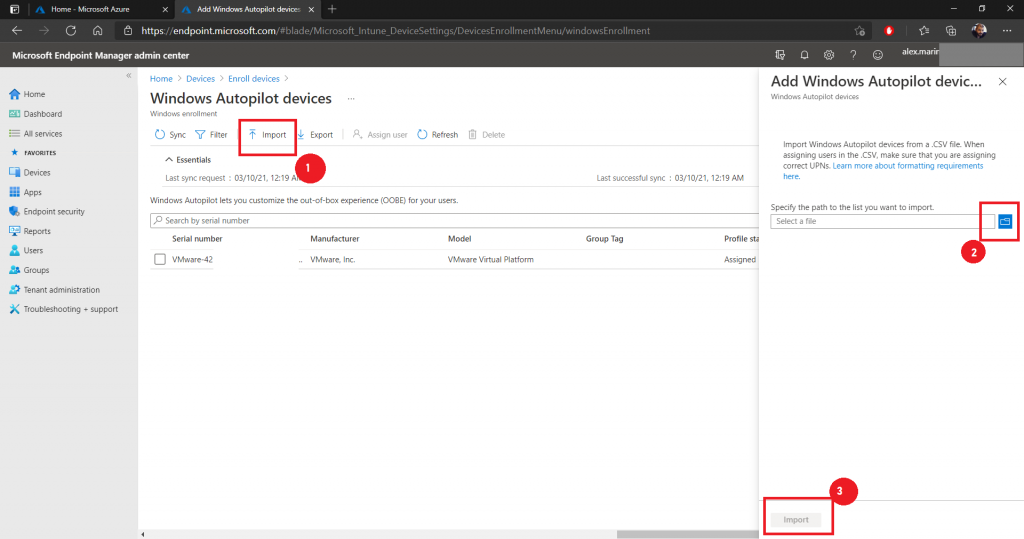
Task: Open All services in the sidebar
Action: pyautogui.click(x=36, y=133)
